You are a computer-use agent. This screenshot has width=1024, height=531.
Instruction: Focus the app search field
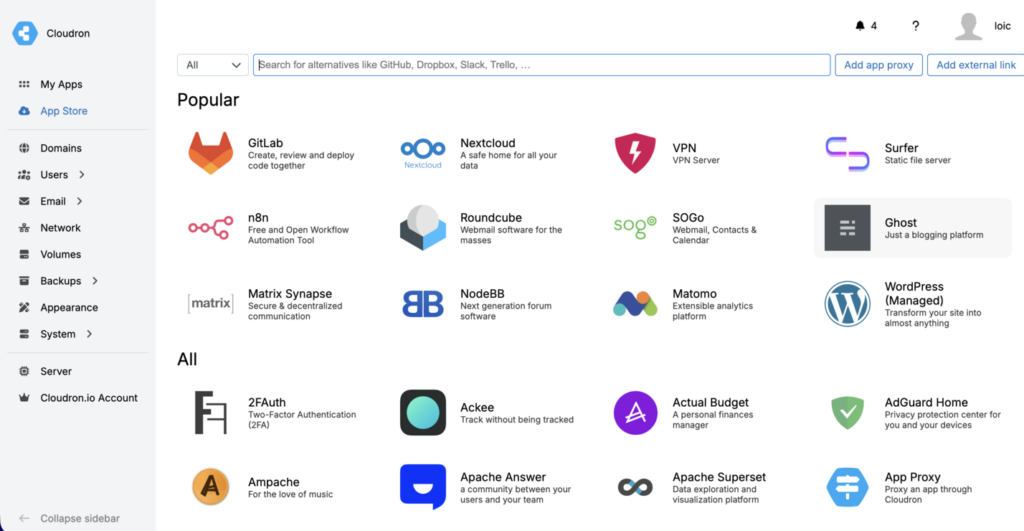point(542,65)
